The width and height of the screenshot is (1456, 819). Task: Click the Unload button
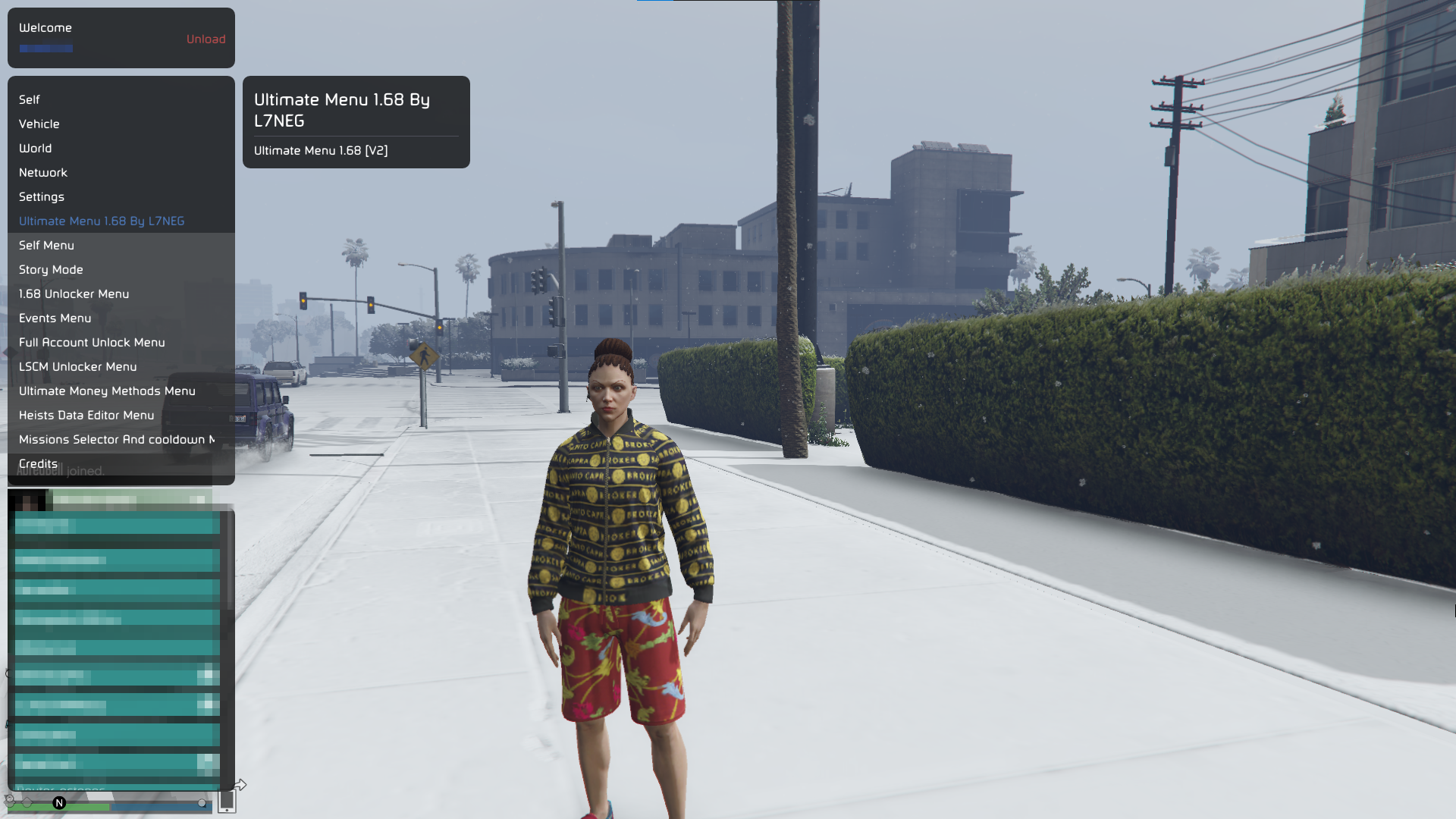click(206, 39)
